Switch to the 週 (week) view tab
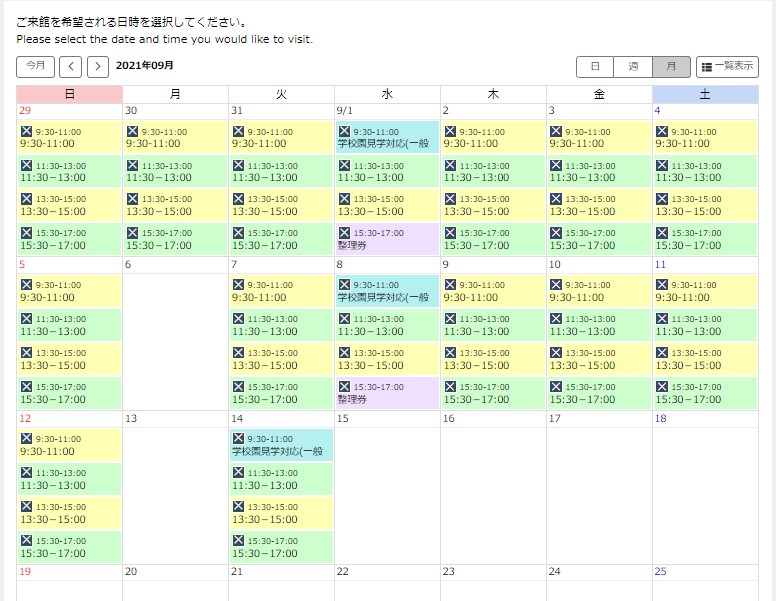This screenshot has height=601, width=776. [x=633, y=66]
